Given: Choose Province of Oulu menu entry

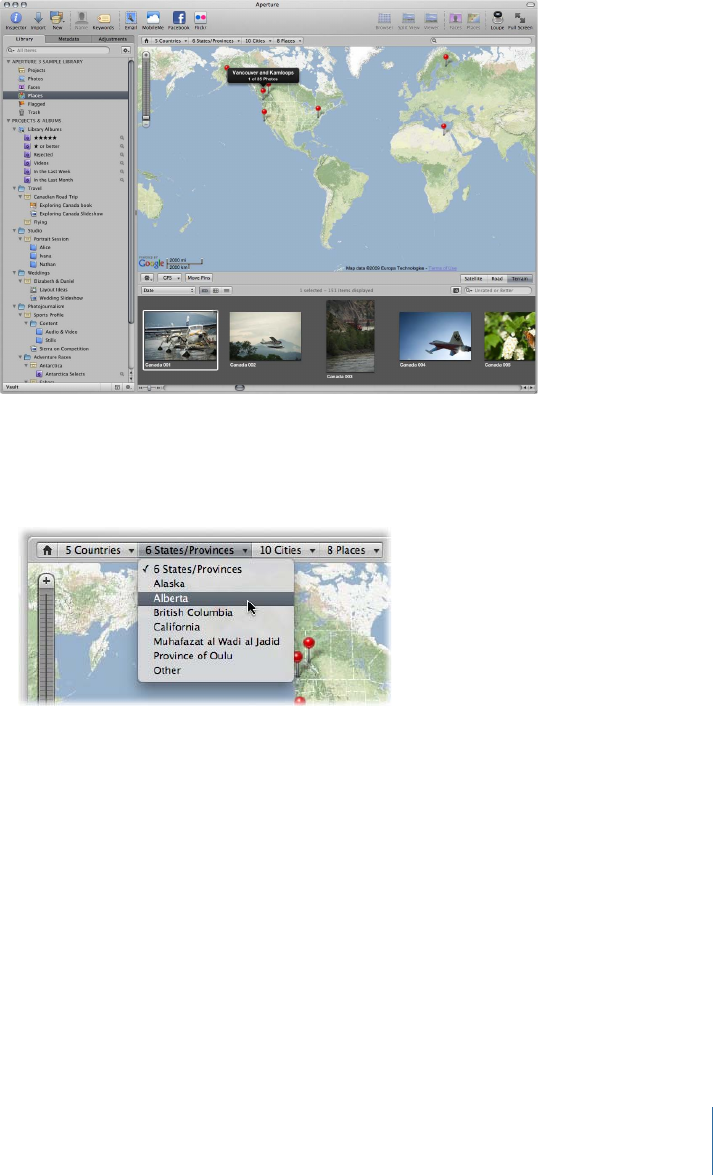Looking at the screenshot, I should tap(216, 656).
